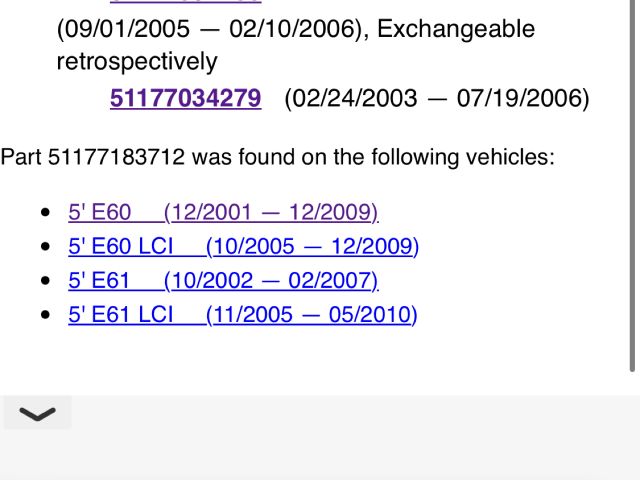Collapse the panel with the down chevron
Screen dimensions: 640x480
tap(38, 414)
